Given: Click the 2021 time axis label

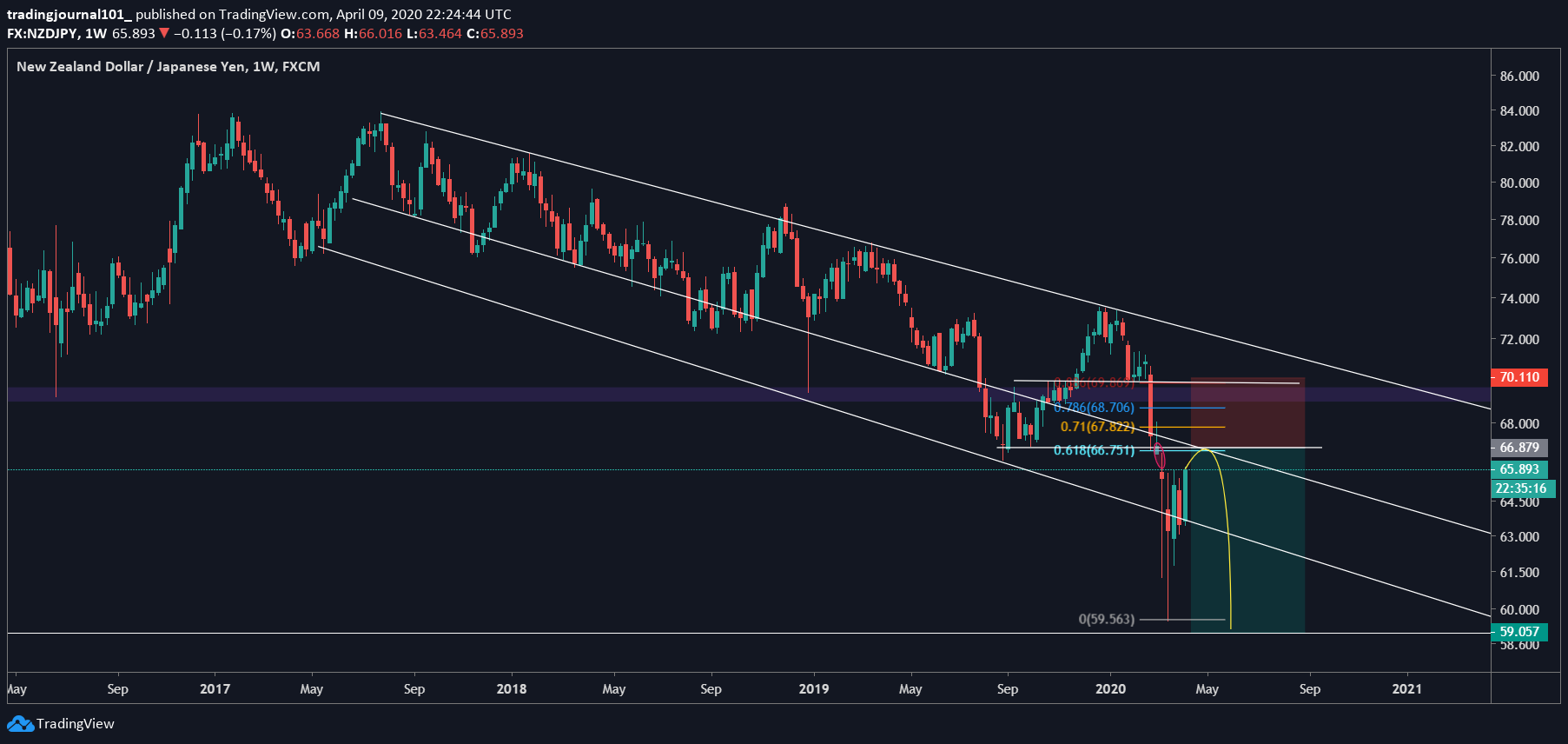Looking at the screenshot, I should point(1407,689).
